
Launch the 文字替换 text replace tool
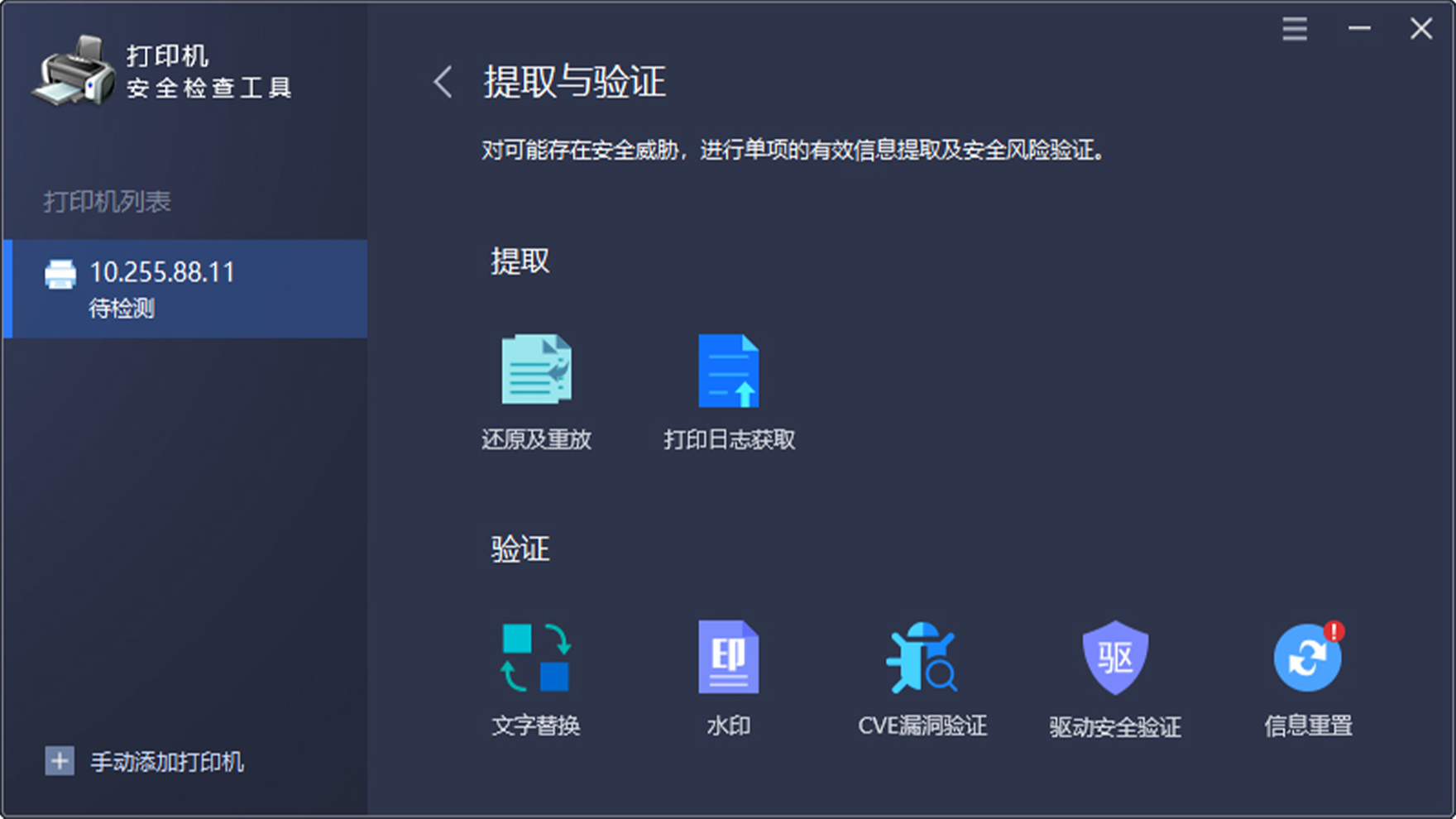pos(536,658)
